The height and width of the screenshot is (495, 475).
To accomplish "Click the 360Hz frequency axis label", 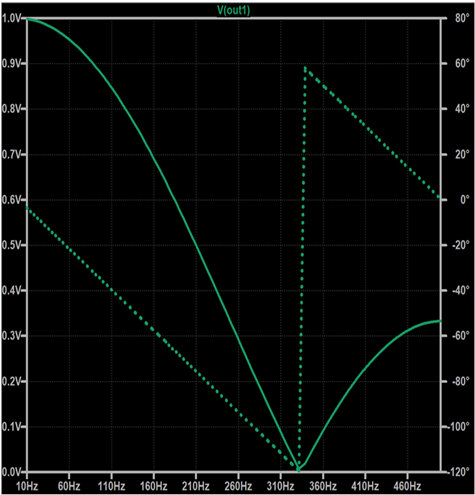I will [323, 486].
